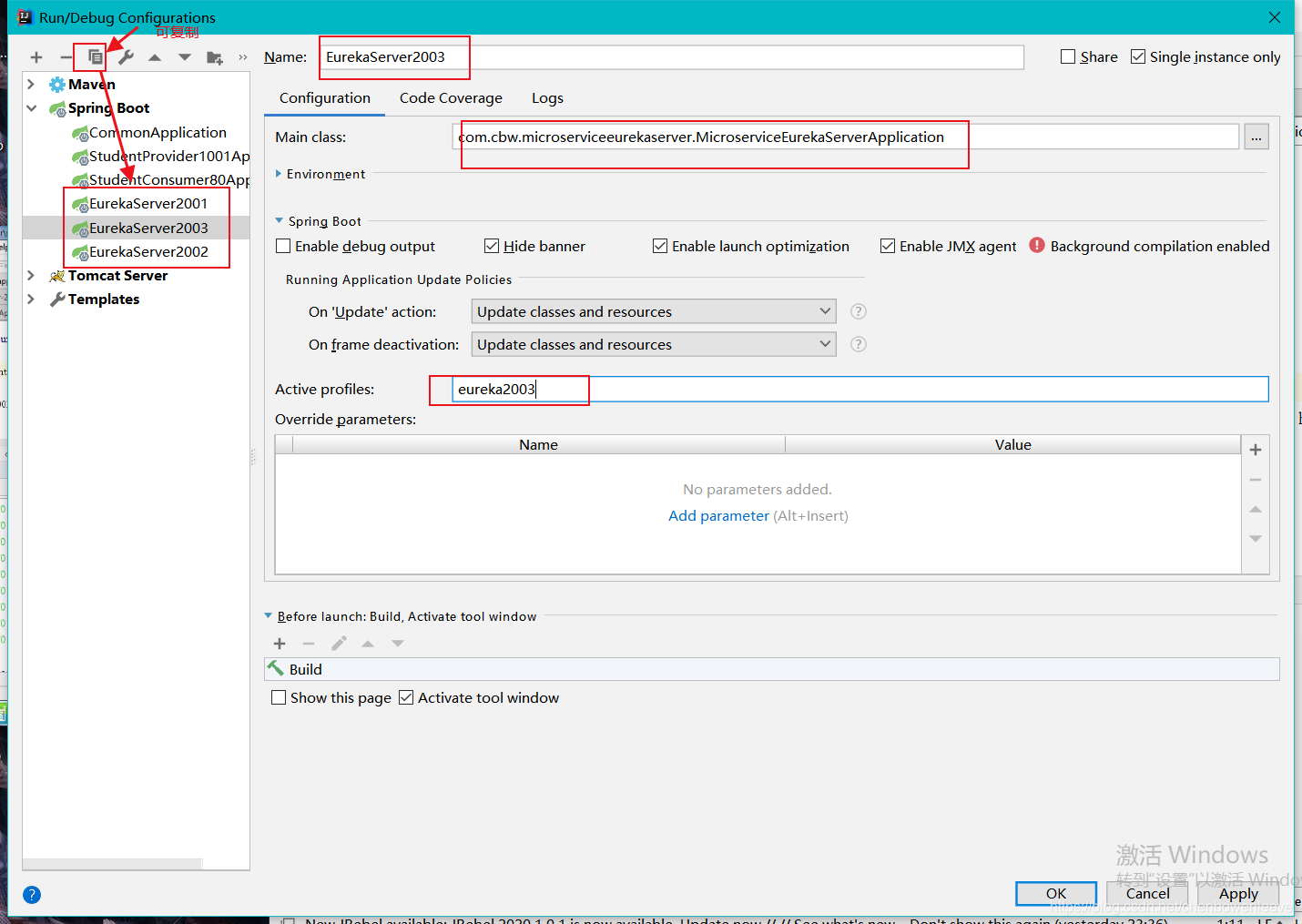Viewport: 1302px width, 924px height.
Task: Select the Build hammer icon in before launch list
Action: pyautogui.click(x=276, y=669)
